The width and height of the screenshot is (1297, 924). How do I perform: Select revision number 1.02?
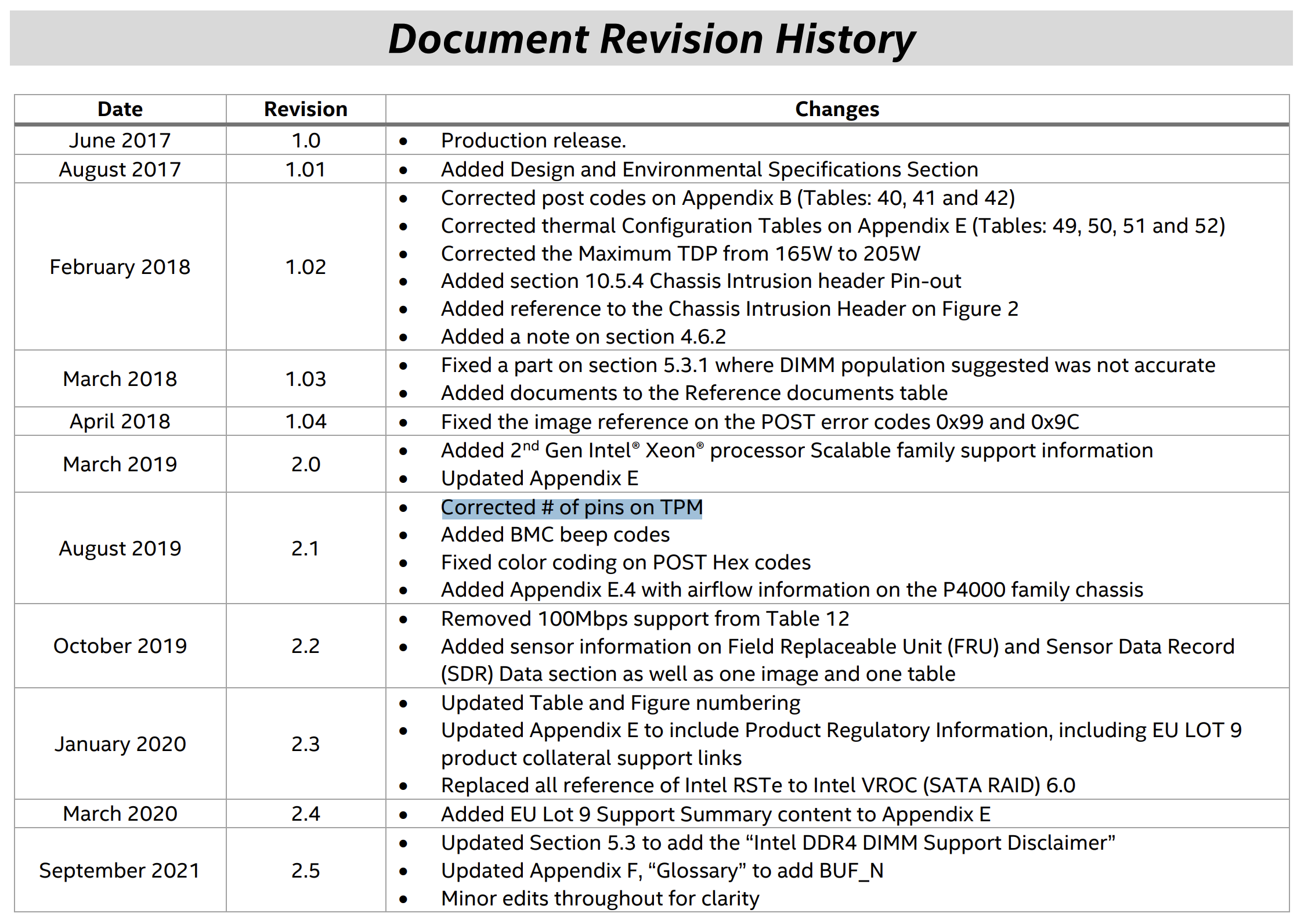(306, 267)
